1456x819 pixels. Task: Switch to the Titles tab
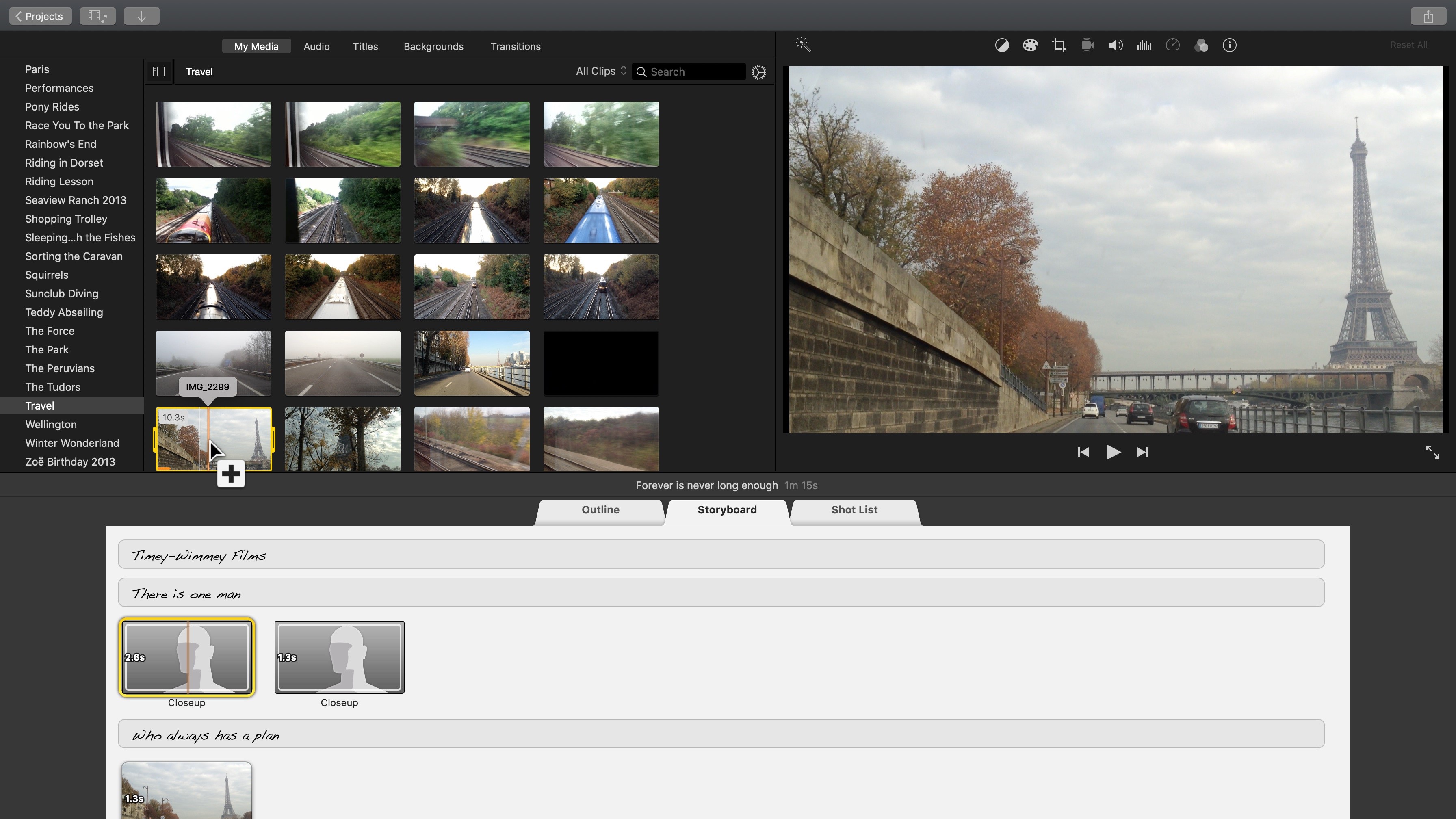(365, 46)
